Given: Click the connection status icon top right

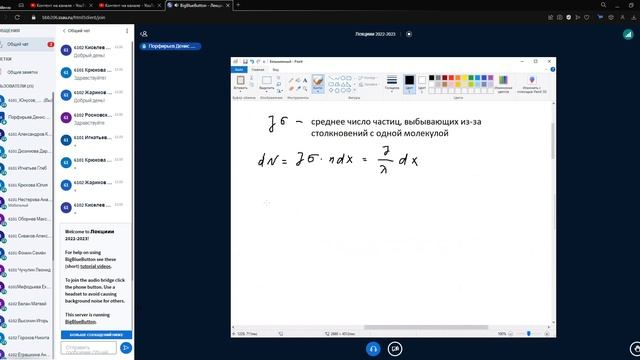Looking at the screenshot, I should (x=628, y=34).
